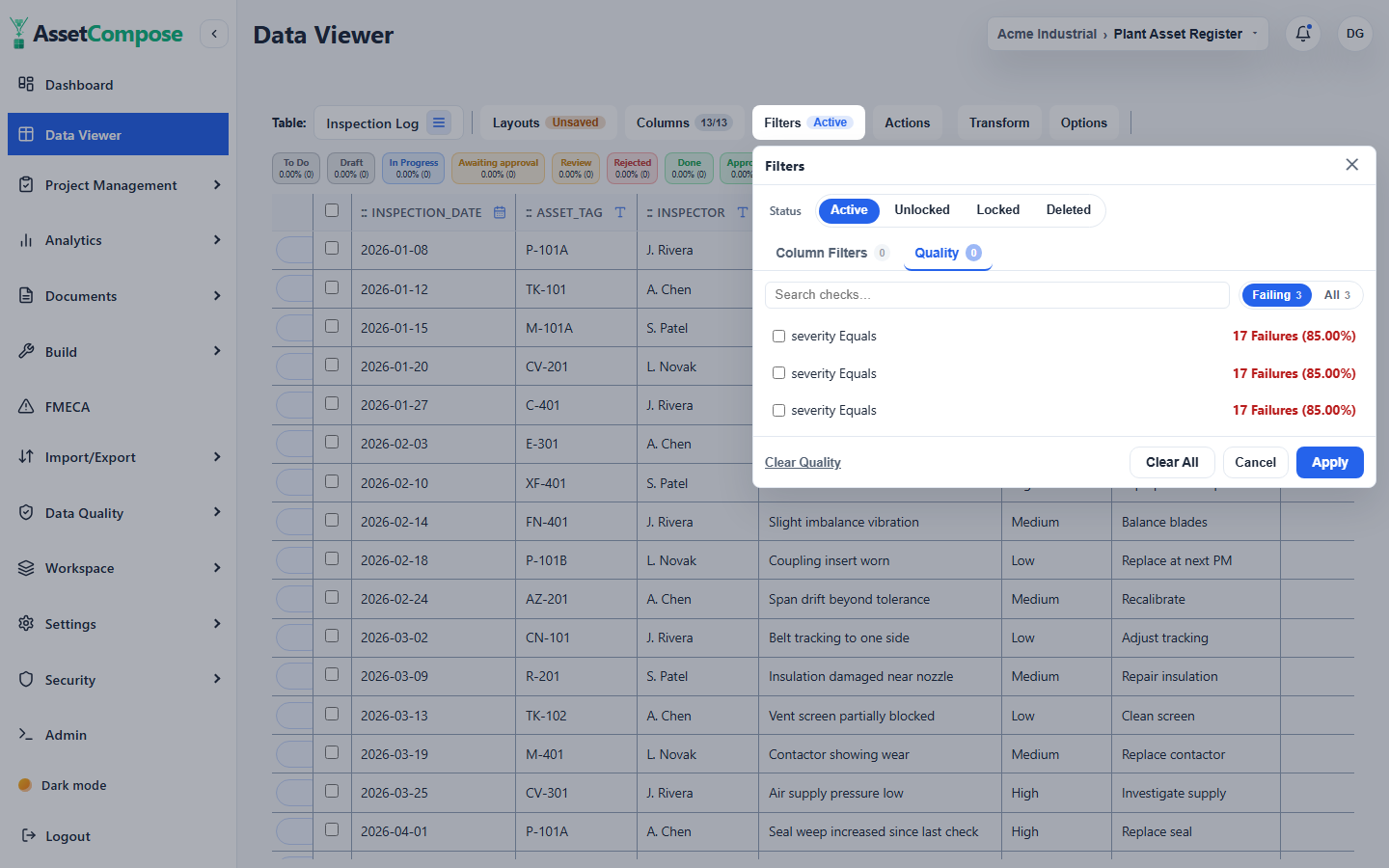Click the To Do status progress chip
The height and width of the screenshot is (868, 1389).
coord(296,168)
